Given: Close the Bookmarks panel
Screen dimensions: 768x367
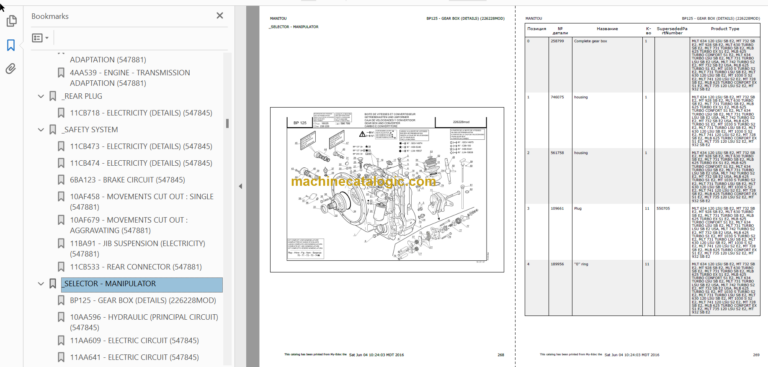Looking at the screenshot, I should pyautogui.click(x=220, y=16).
